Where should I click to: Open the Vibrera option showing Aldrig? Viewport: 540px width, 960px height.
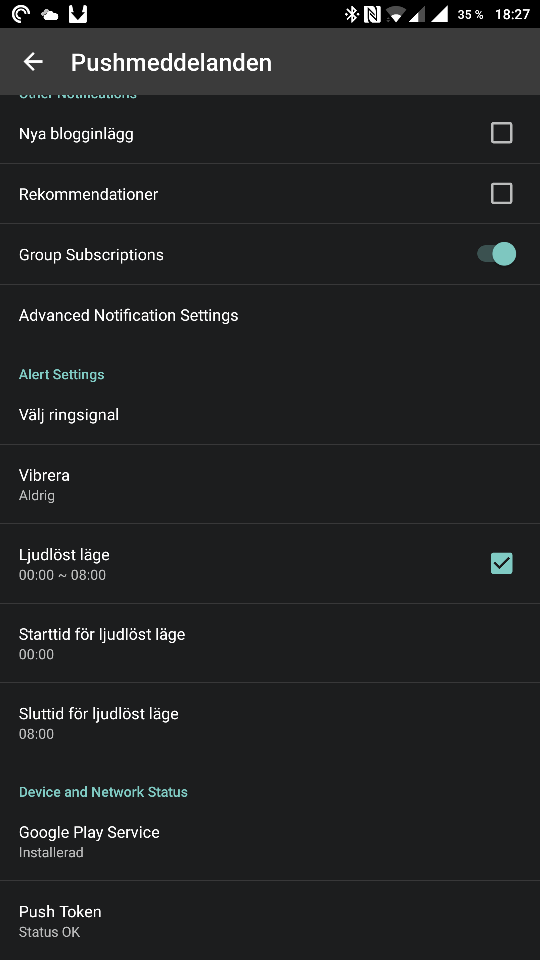pos(270,484)
